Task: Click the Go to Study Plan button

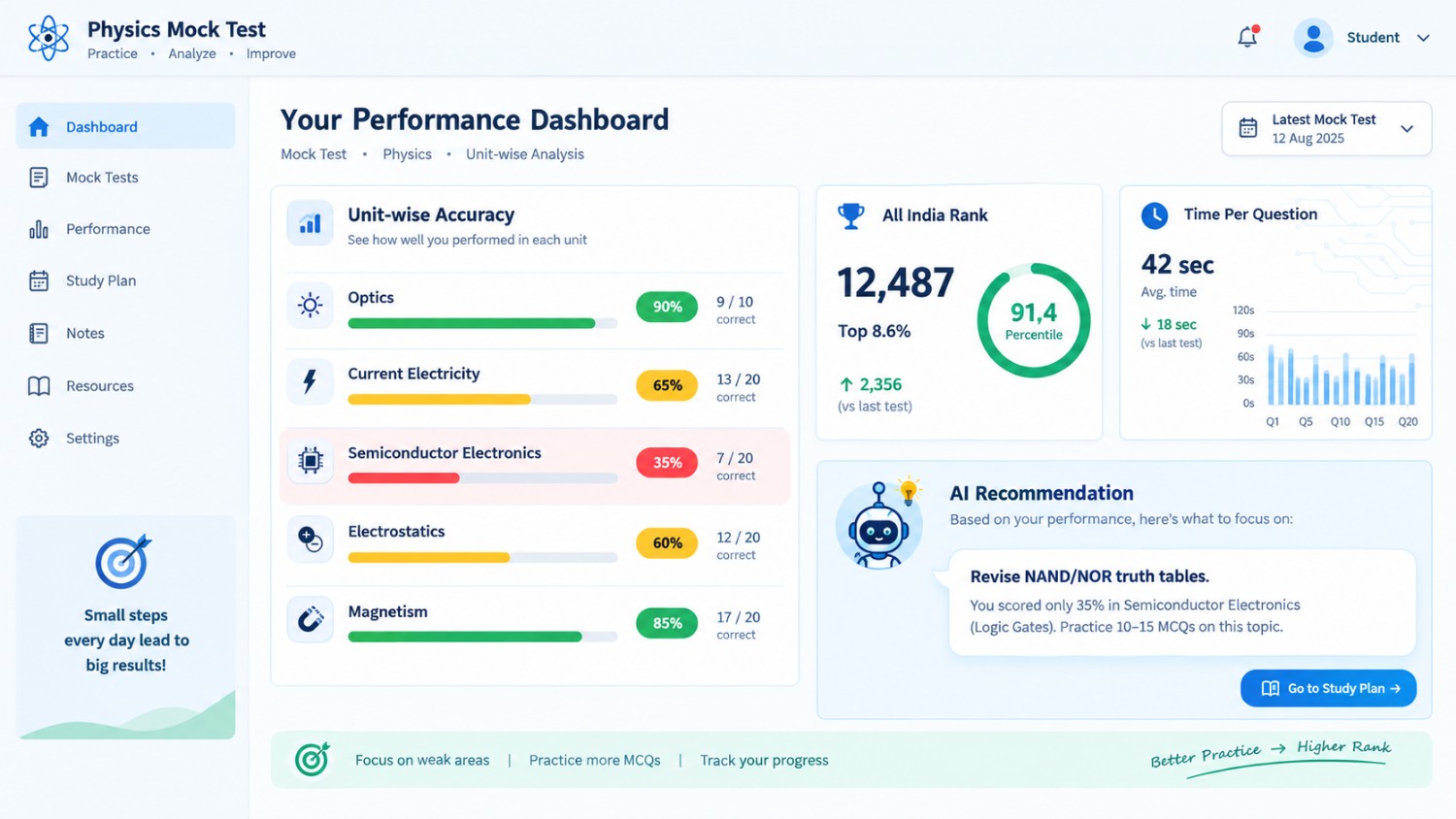Action: point(1329,688)
